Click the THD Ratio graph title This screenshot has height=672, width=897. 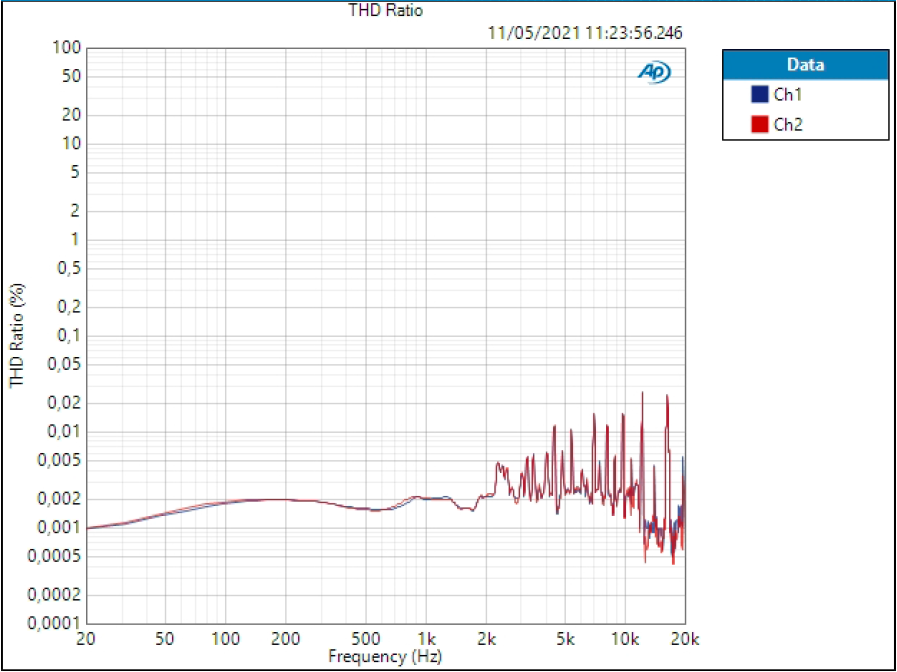click(386, 10)
